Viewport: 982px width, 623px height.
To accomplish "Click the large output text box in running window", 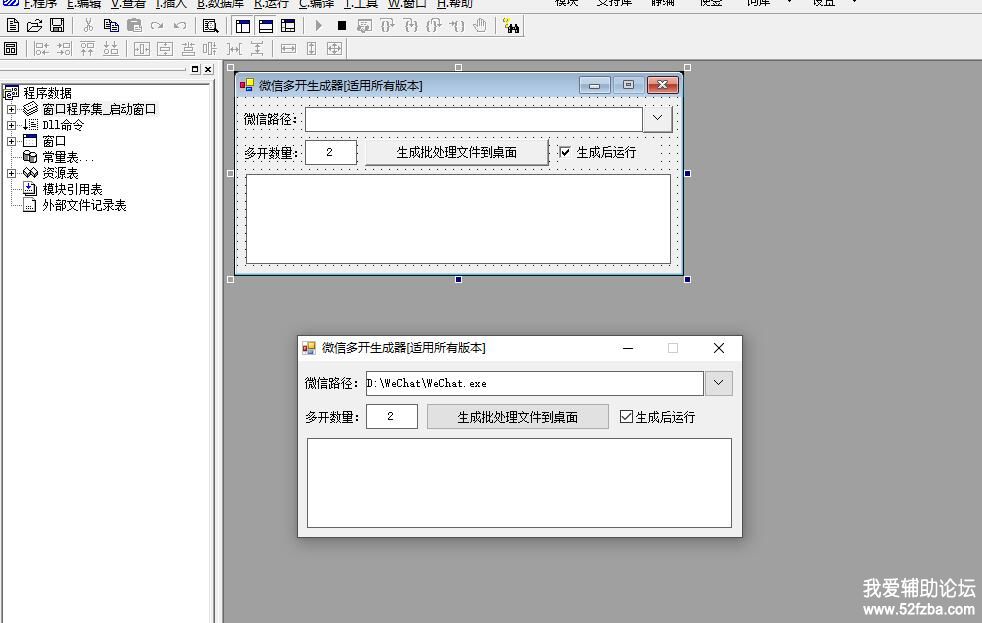I will [519, 483].
